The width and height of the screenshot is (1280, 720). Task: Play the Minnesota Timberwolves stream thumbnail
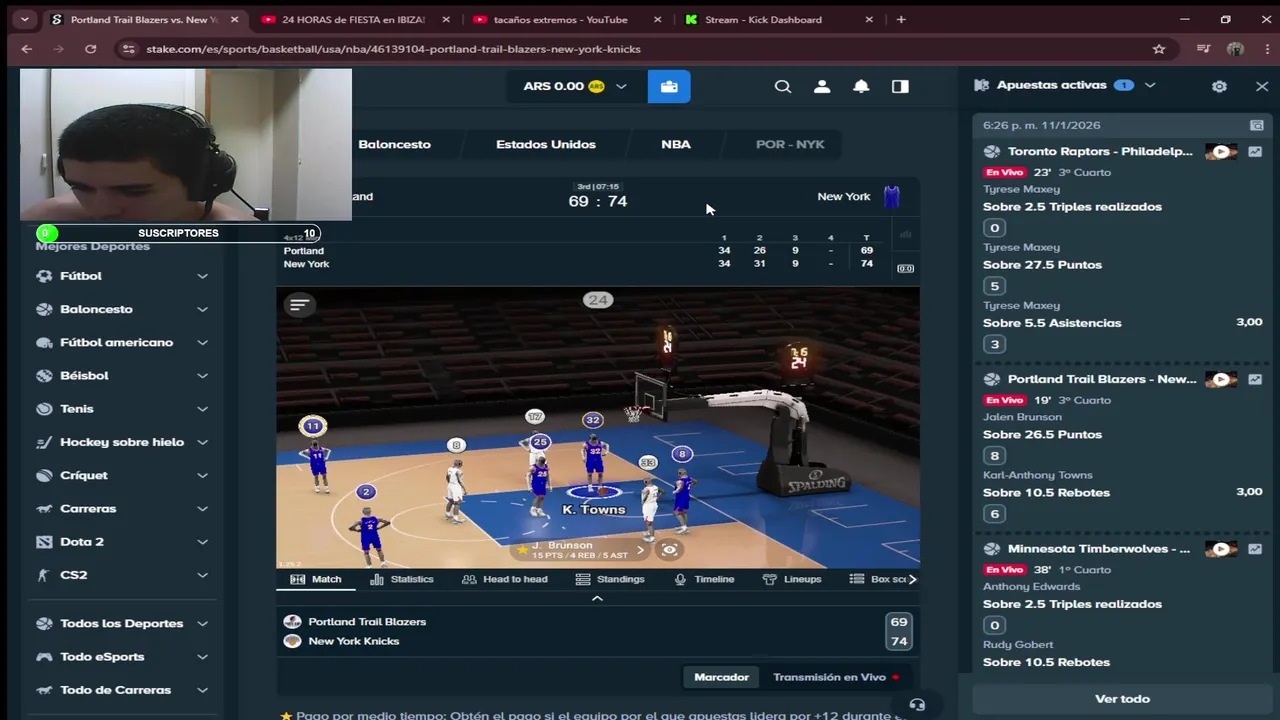click(x=1221, y=549)
